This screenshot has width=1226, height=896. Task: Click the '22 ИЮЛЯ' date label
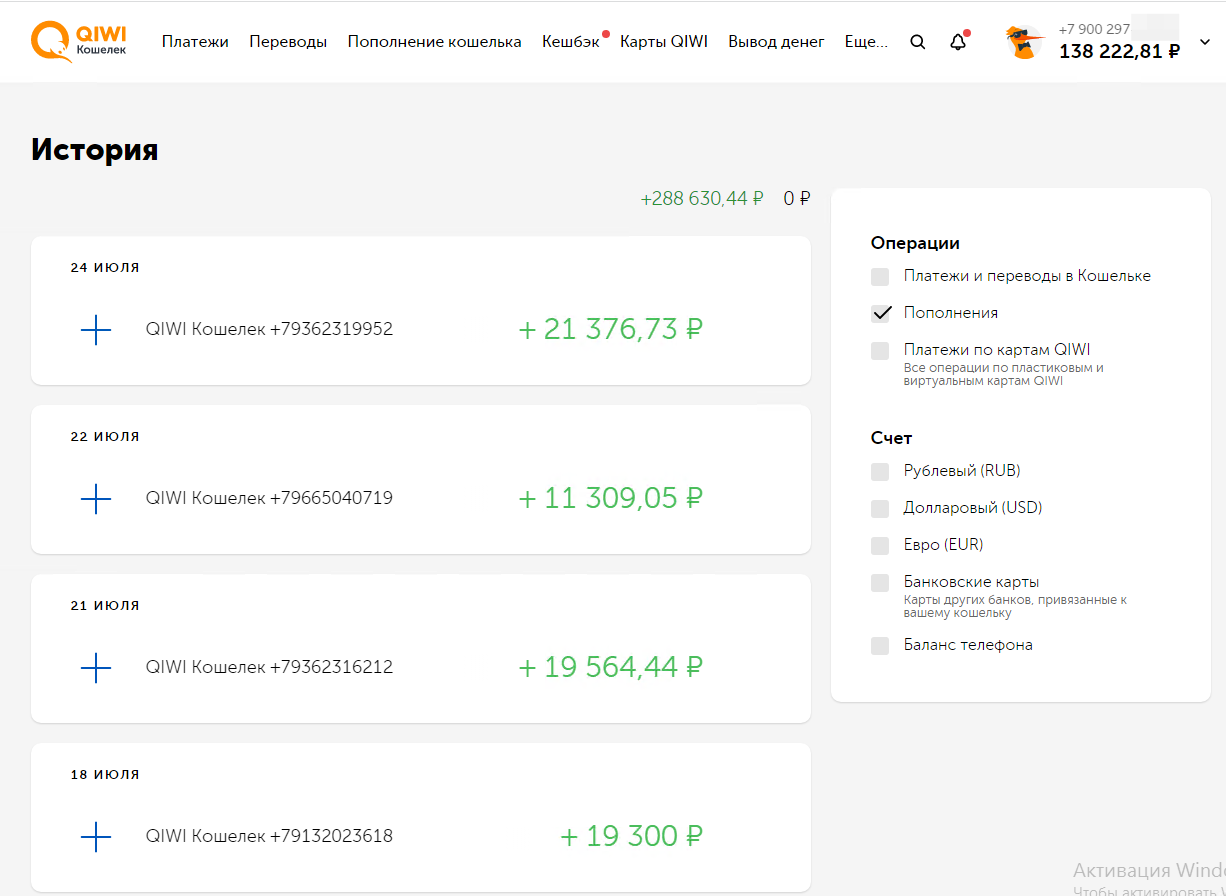(105, 436)
